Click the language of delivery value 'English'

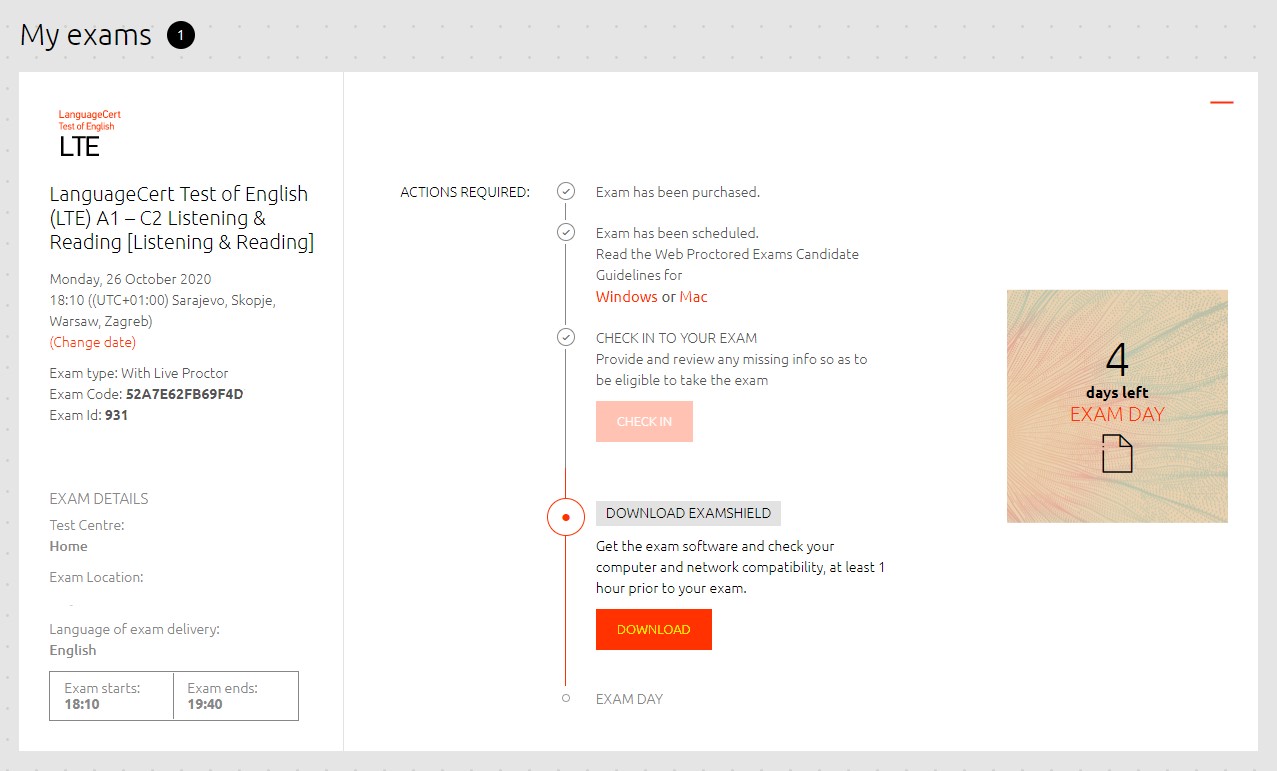[73, 650]
